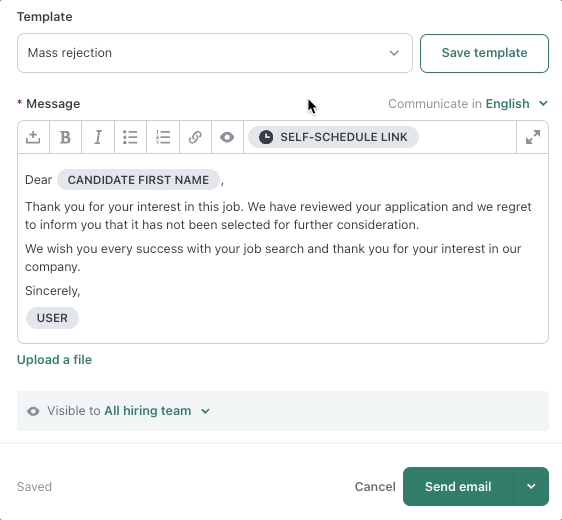
Task: Insert a Self-Schedule Link
Action: [333, 137]
